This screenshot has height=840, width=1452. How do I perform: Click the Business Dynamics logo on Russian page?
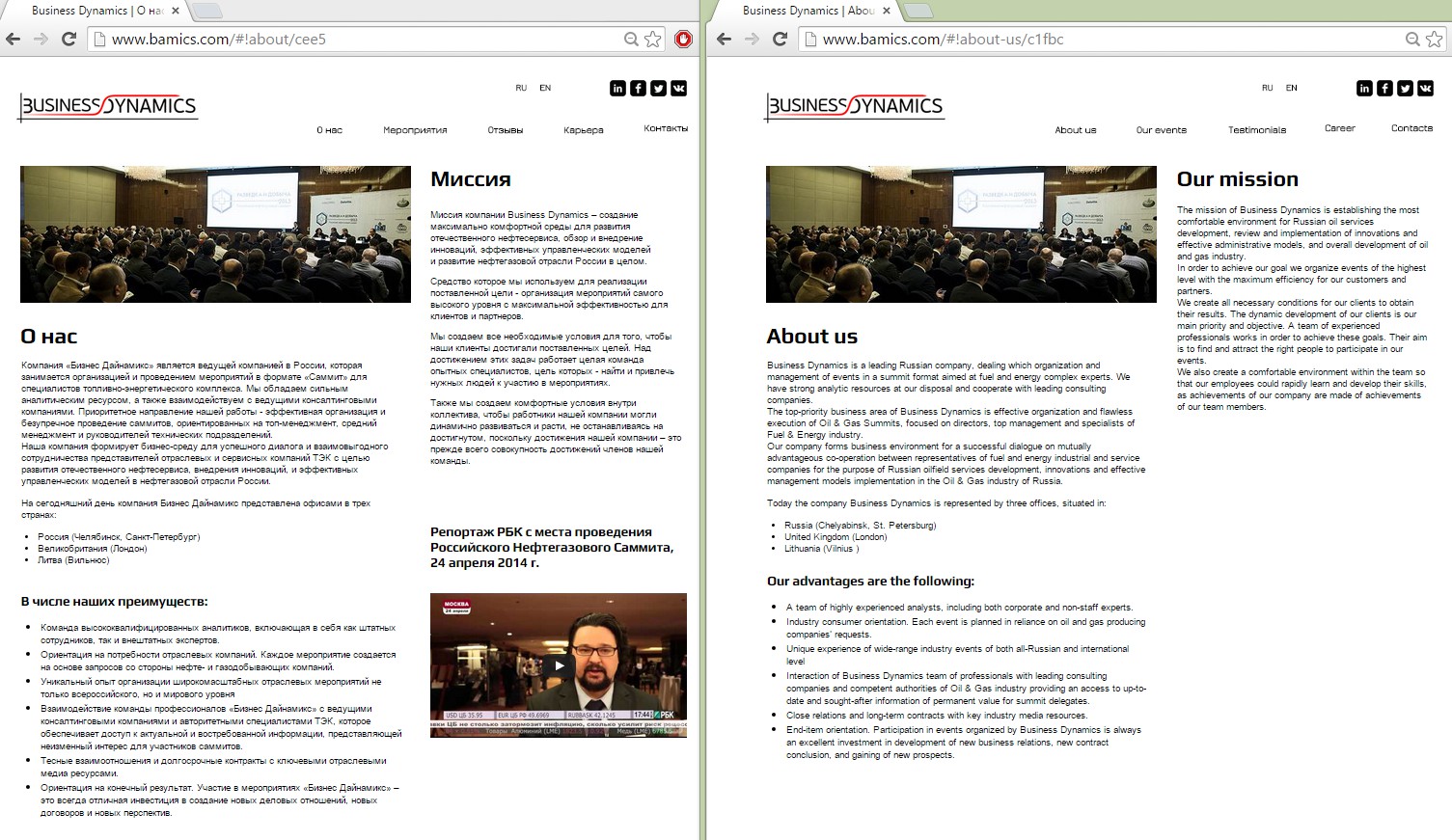tap(108, 107)
